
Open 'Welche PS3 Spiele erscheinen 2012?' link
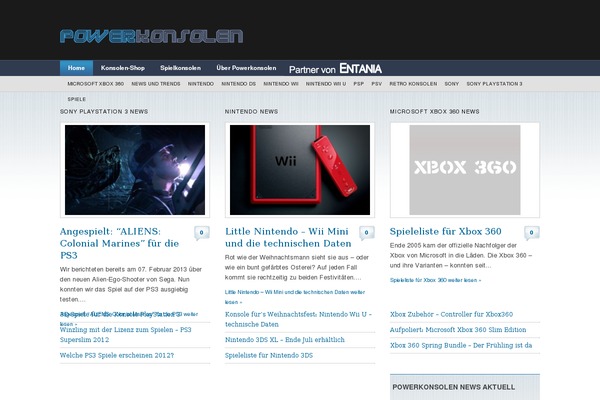pos(117,355)
